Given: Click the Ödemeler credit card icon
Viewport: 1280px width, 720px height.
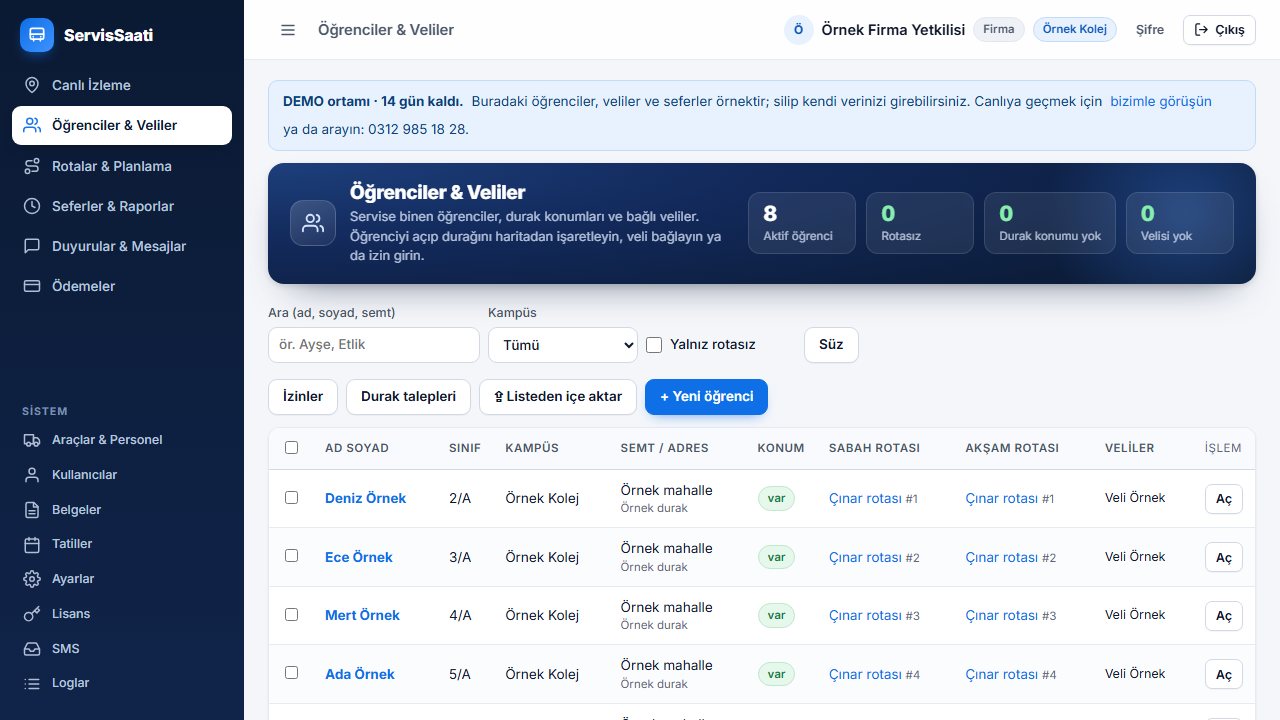Looking at the screenshot, I should pyautogui.click(x=32, y=286).
